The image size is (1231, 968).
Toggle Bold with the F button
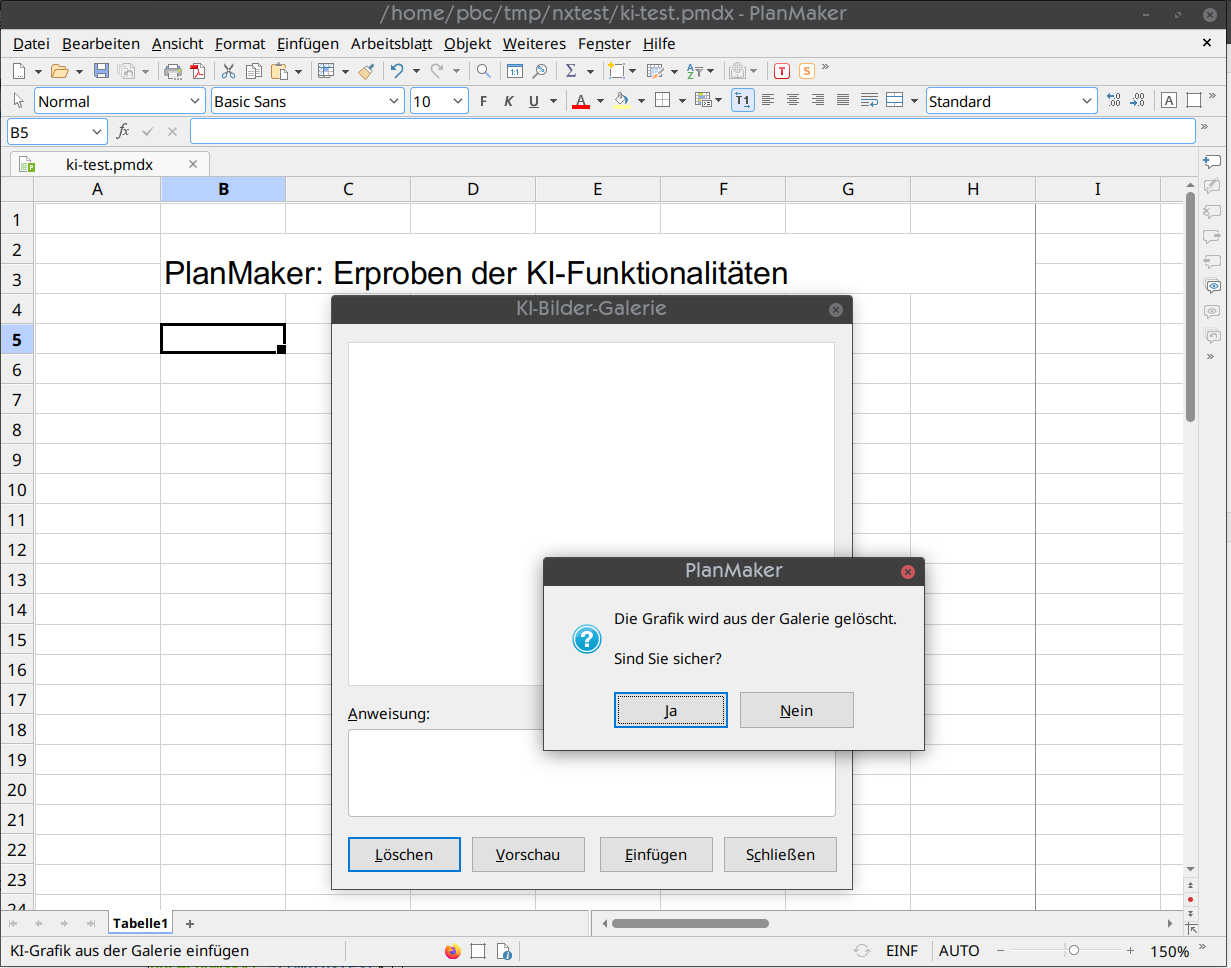coord(483,101)
